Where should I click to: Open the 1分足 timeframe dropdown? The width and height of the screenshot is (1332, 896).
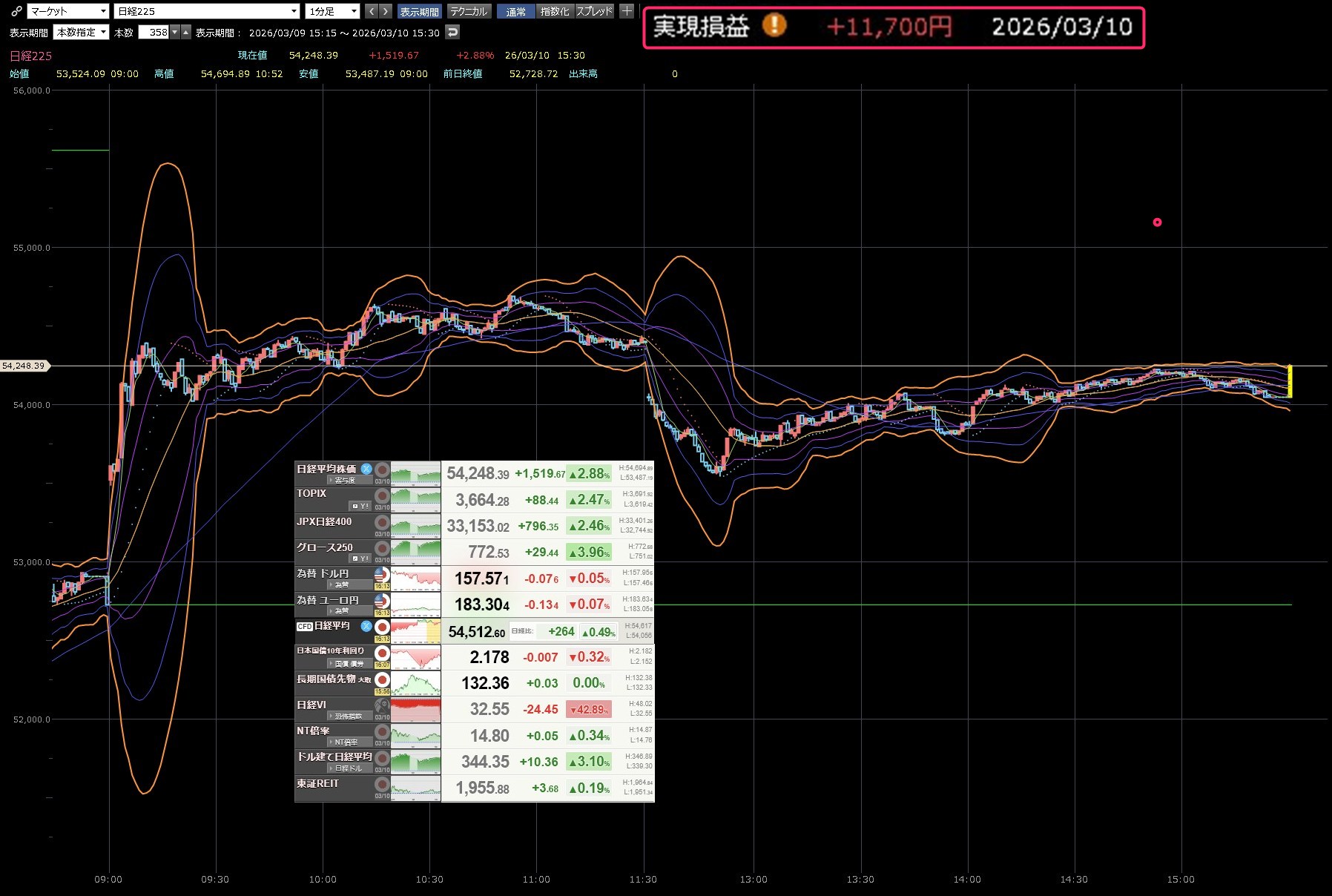[x=332, y=11]
